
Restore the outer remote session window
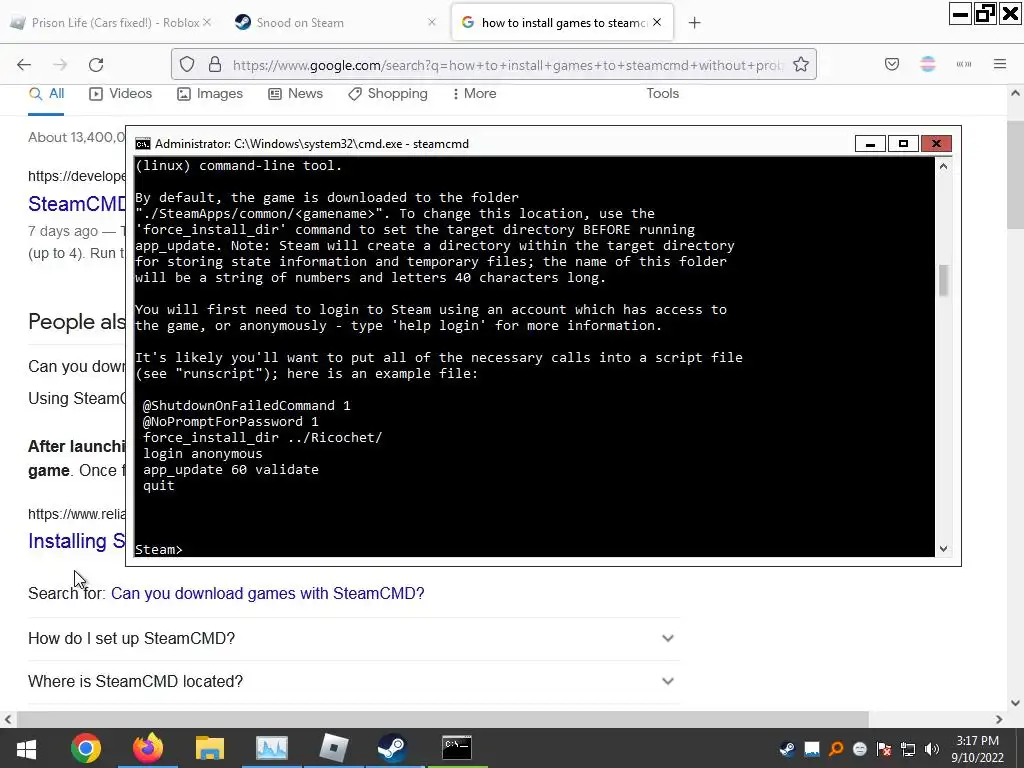[985, 14]
